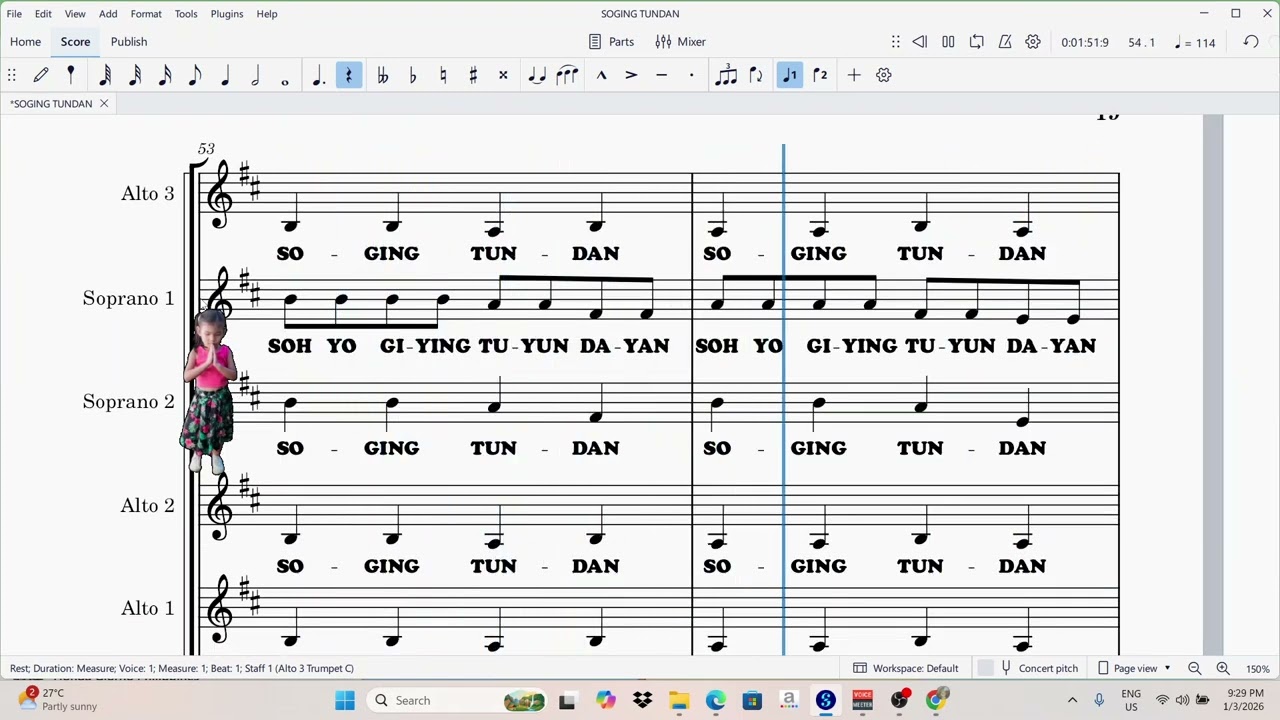Open the Help menu
This screenshot has width=1280, height=720.
coord(267,14)
